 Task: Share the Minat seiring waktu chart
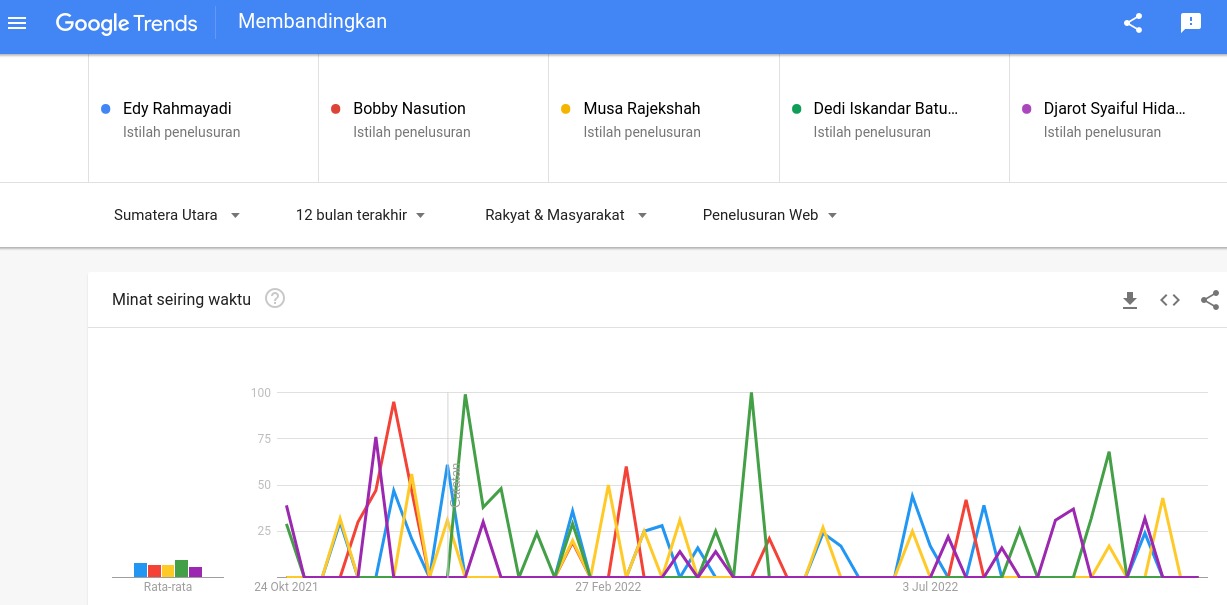click(1210, 300)
